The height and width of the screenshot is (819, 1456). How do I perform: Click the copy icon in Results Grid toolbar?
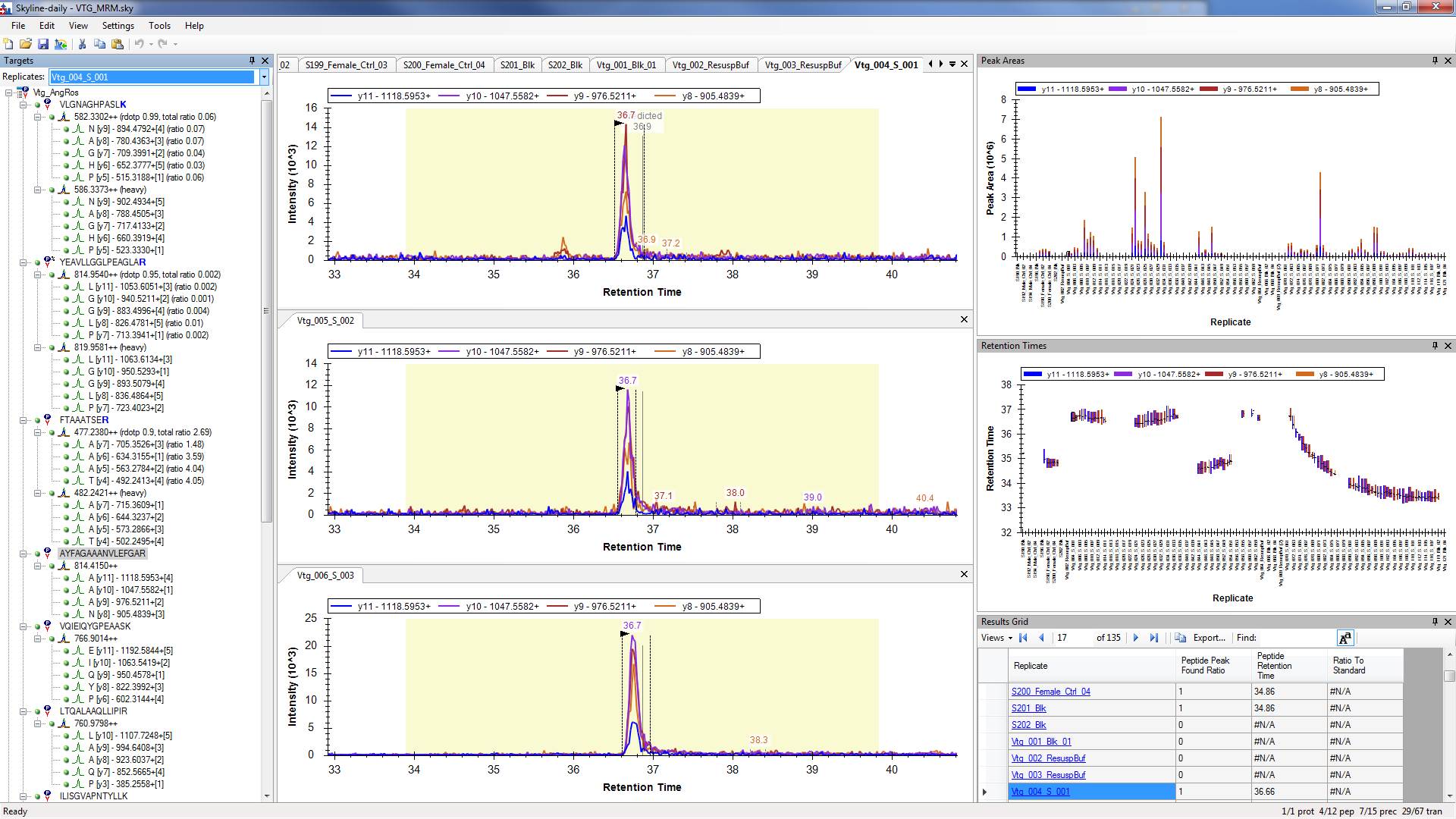click(1181, 638)
